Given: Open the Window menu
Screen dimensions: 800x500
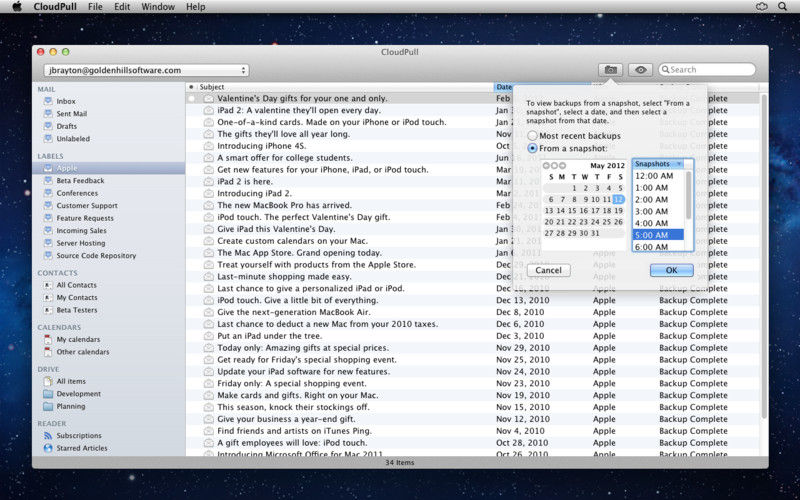Looking at the screenshot, I should point(158,7).
